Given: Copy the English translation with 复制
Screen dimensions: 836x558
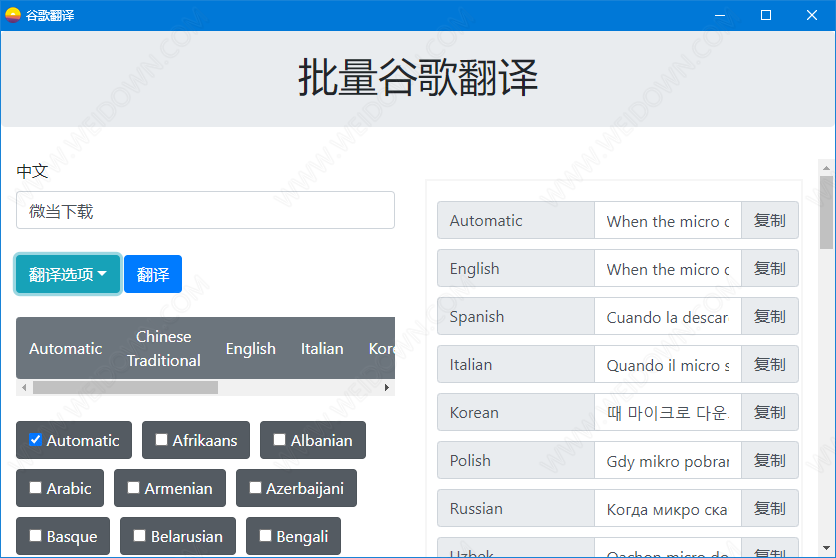Looking at the screenshot, I should 769,268.
